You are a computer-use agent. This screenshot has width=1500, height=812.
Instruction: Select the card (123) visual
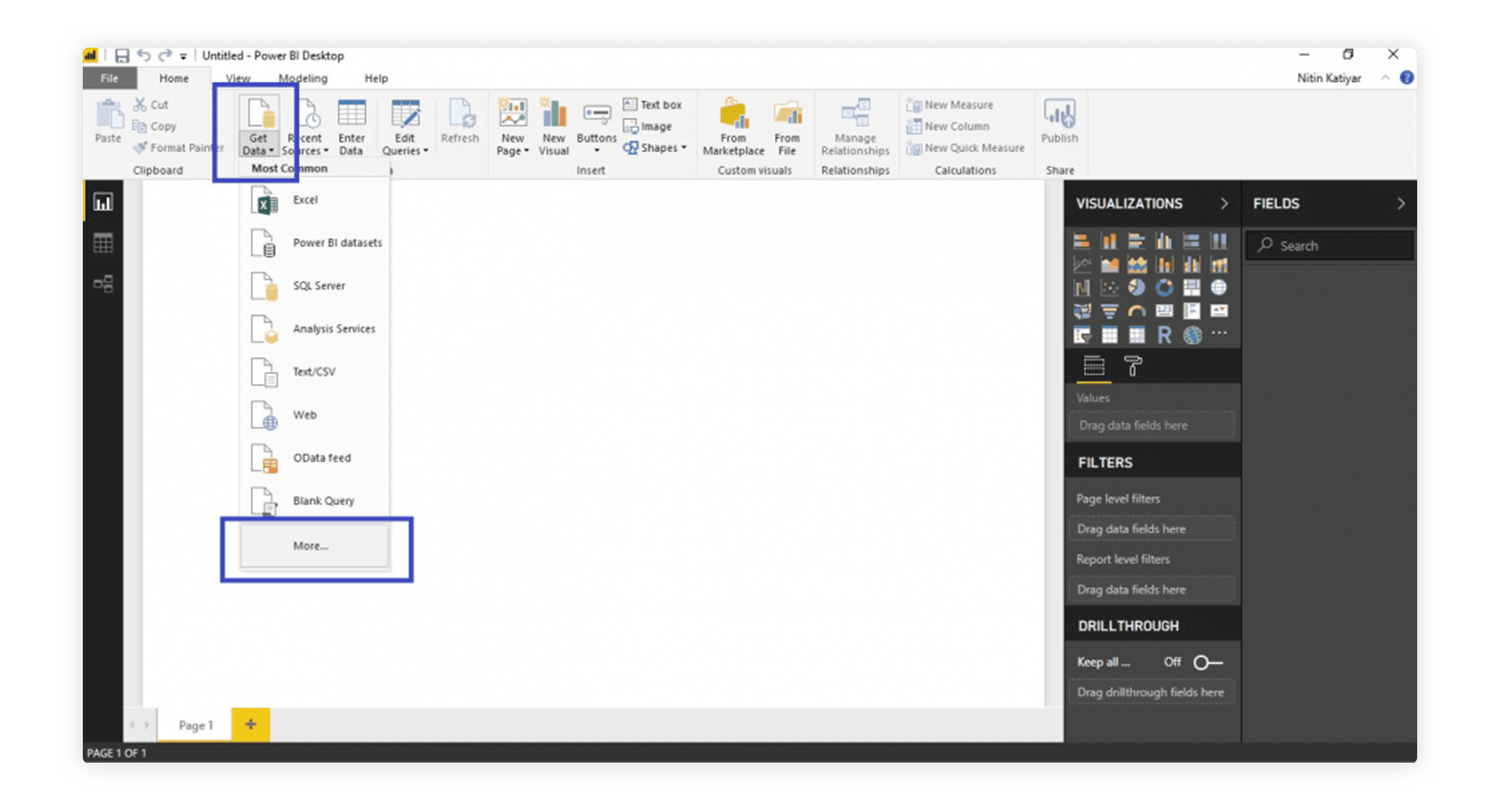pos(1164,312)
